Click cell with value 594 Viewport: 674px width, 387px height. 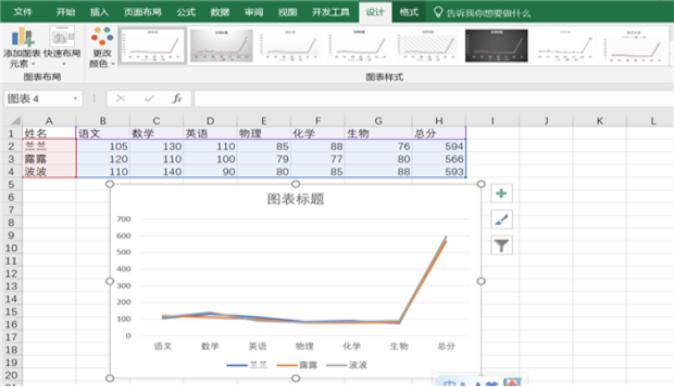439,146
